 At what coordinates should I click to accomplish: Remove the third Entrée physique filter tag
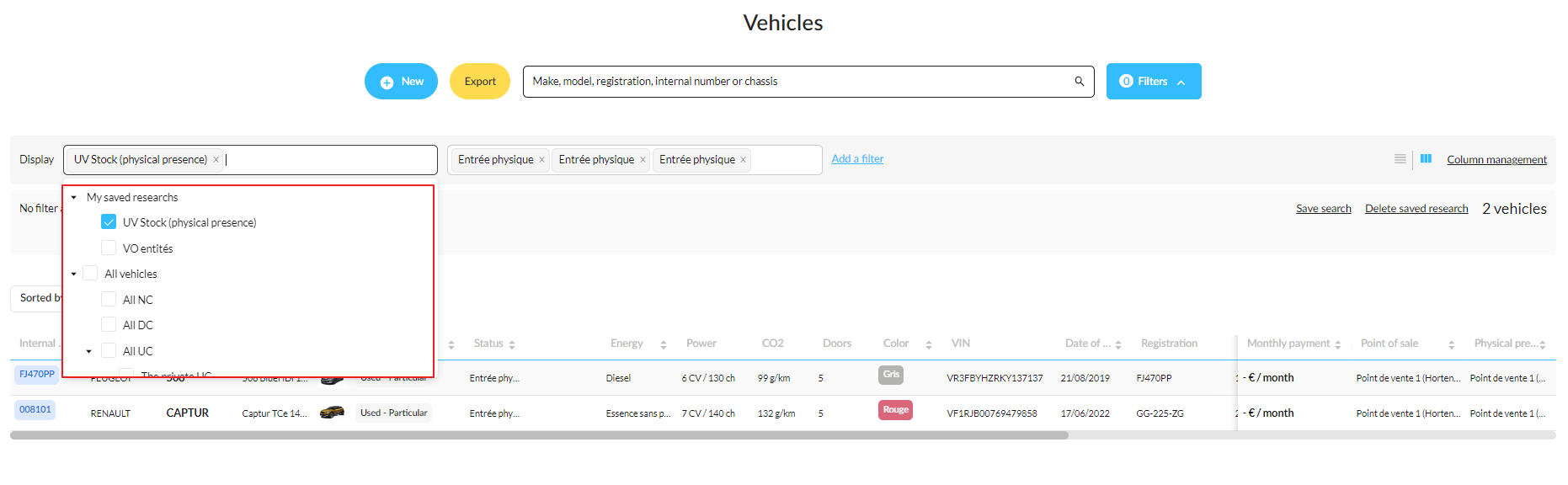(x=743, y=160)
